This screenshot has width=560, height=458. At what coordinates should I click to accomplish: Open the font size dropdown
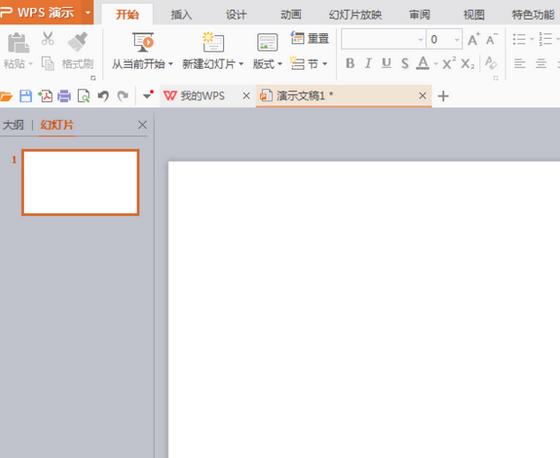457,39
